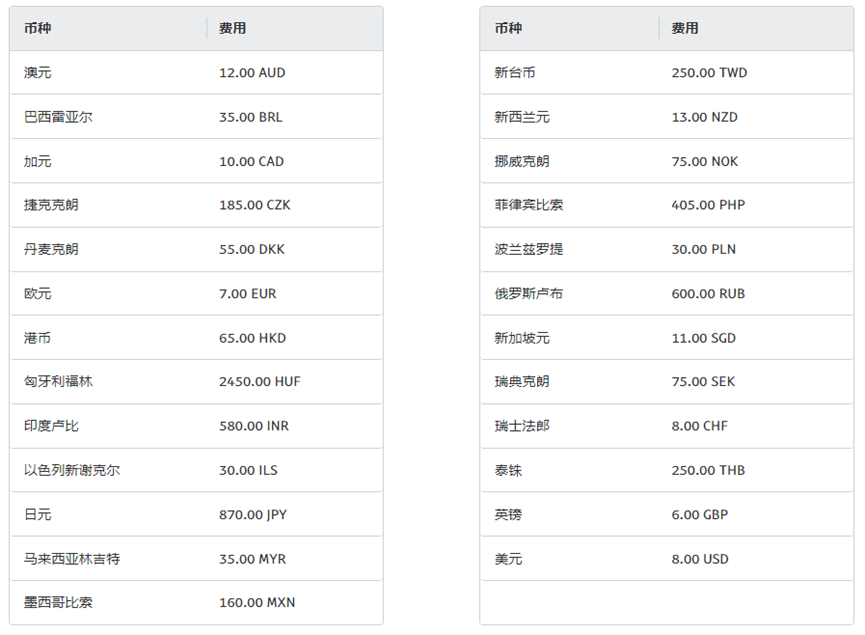Click the 11.00 SGD fee value
This screenshot has width=865, height=635.
704,338
